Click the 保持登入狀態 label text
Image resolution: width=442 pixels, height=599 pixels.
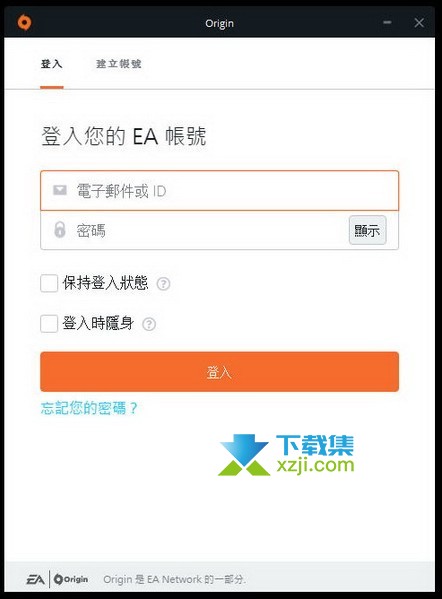(x=105, y=283)
